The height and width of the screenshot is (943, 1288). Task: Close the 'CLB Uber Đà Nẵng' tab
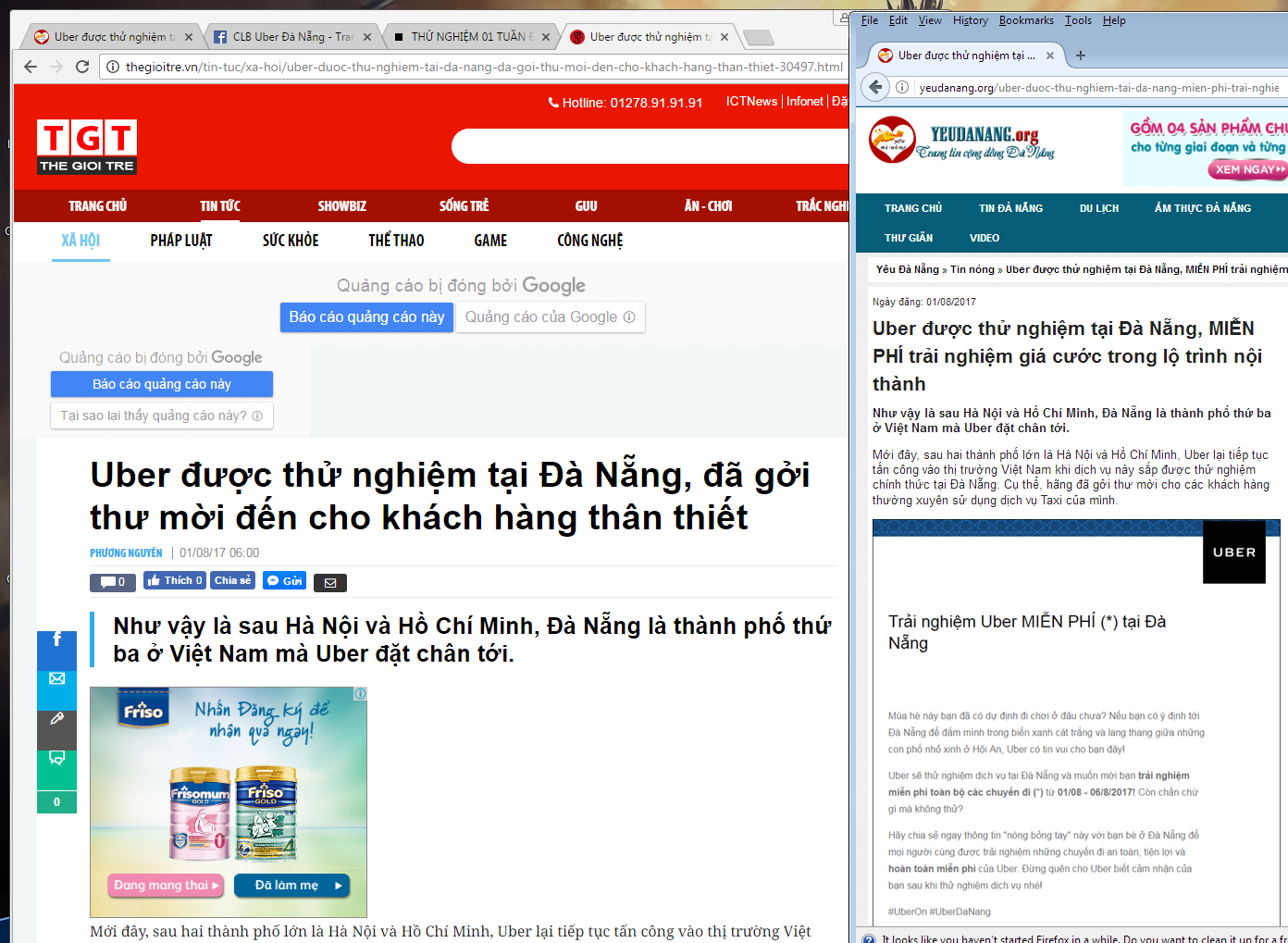[367, 37]
